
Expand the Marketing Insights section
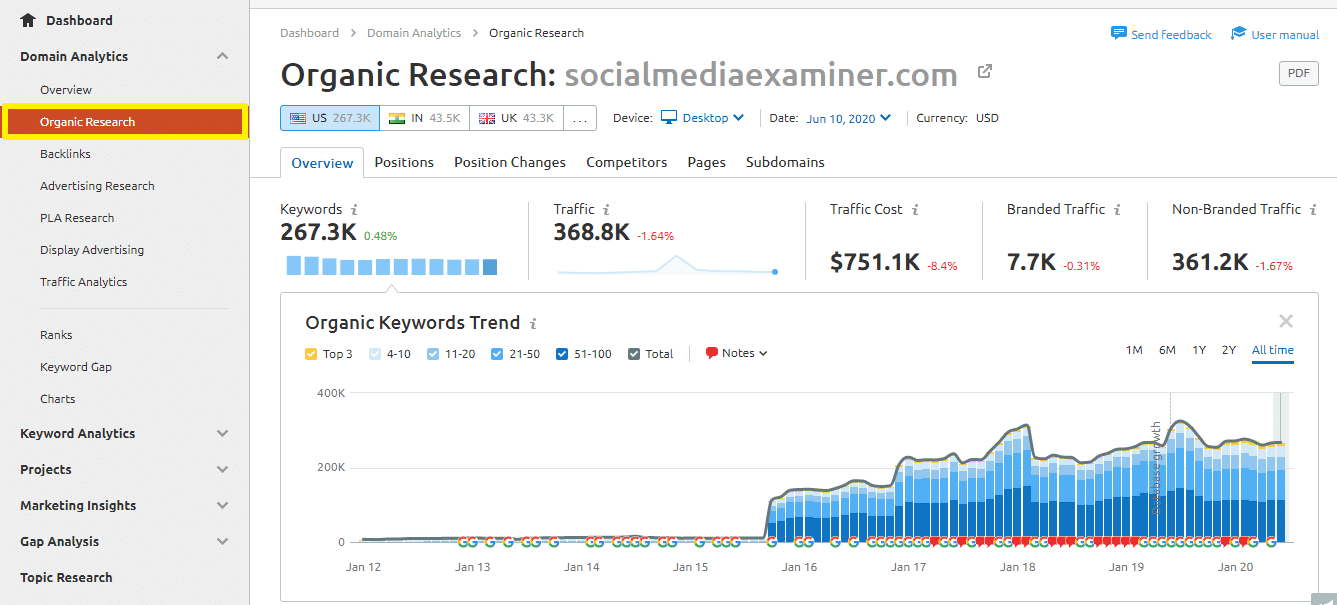coord(222,506)
